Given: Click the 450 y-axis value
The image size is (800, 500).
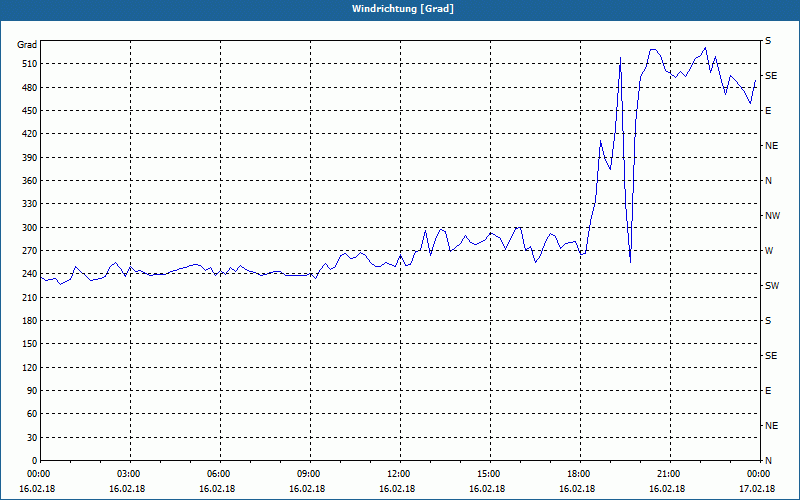Looking at the screenshot, I should click(x=29, y=111).
